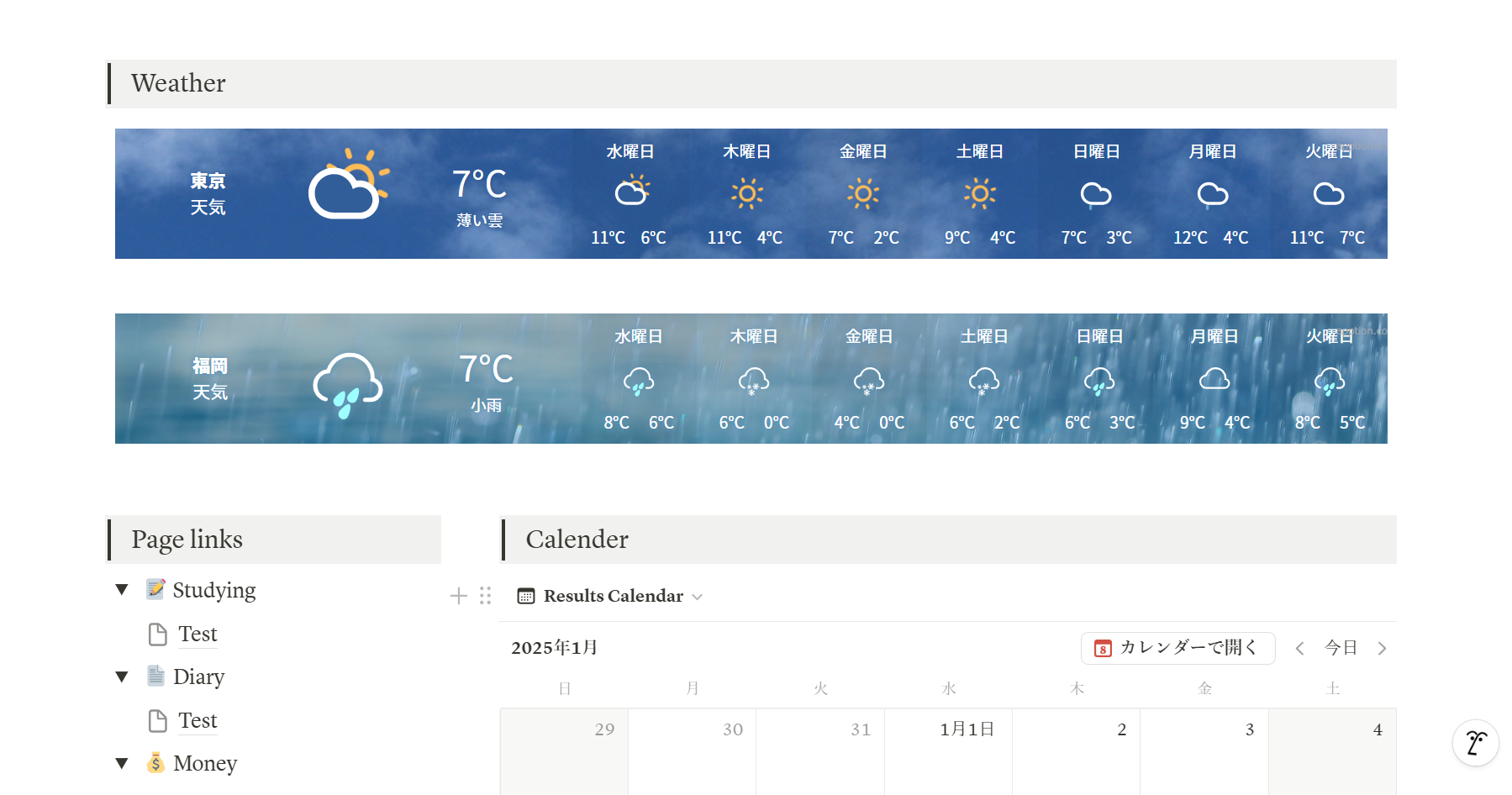Image resolution: width=1512 pixels, height=795 pixels.
Task: Click Tokyo's 木曜日 sunny forecast icon
Action: 747,193
